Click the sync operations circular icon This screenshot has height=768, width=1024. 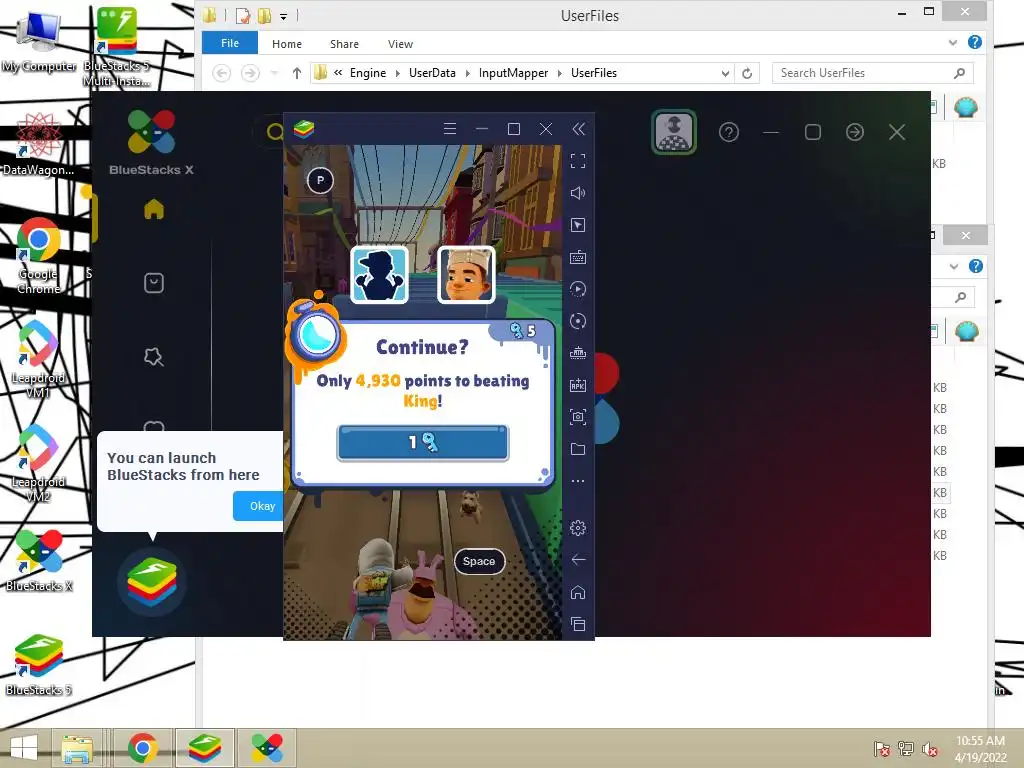tap(578, 321)
